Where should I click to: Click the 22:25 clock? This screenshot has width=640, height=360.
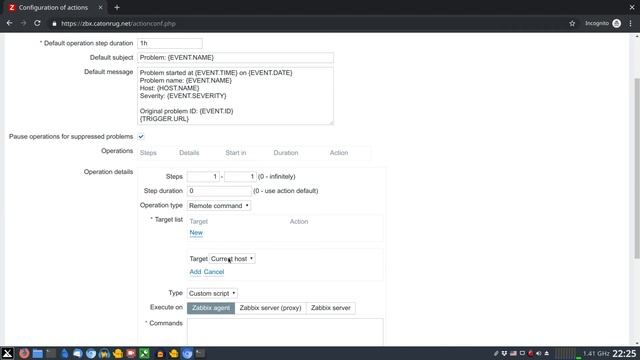pos(624,353)
